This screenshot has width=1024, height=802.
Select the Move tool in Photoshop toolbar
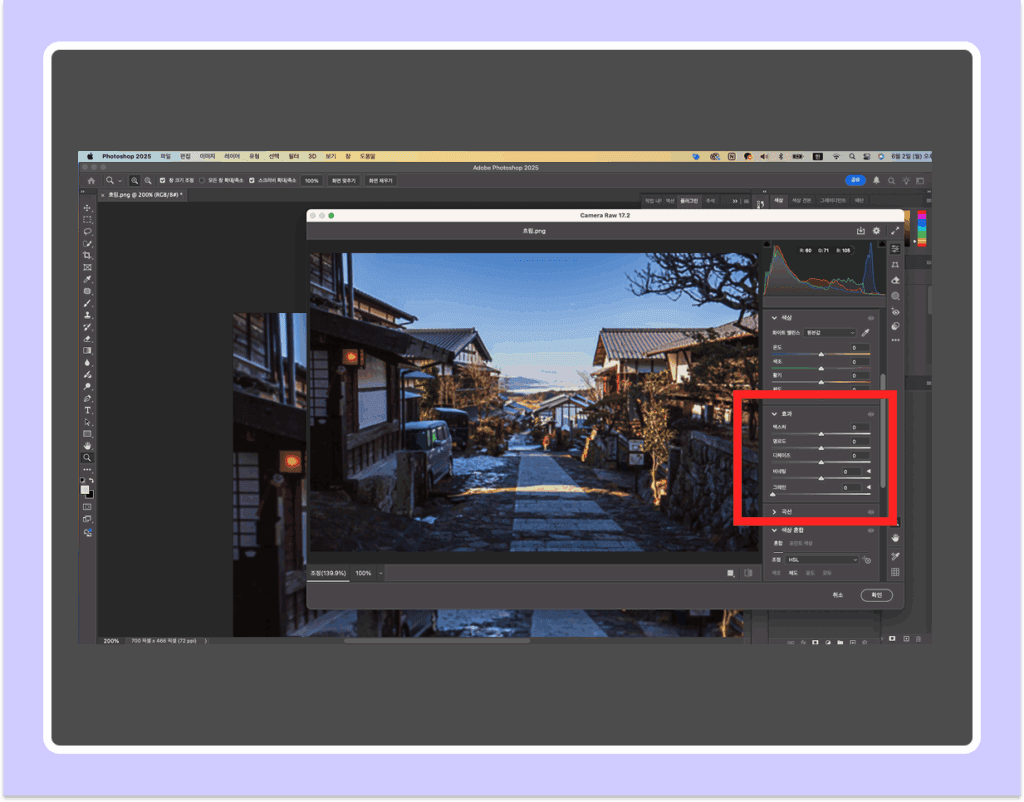[x=87, y=208]
